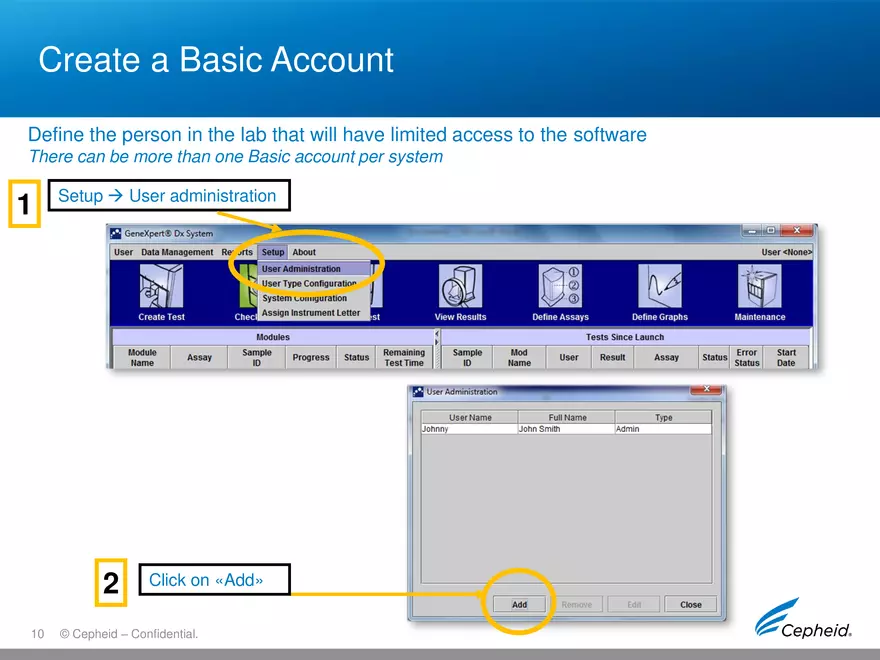Viewport: 880px width, 660px height.
Task: Click the Define Assays icon
Action: point(559,290)
